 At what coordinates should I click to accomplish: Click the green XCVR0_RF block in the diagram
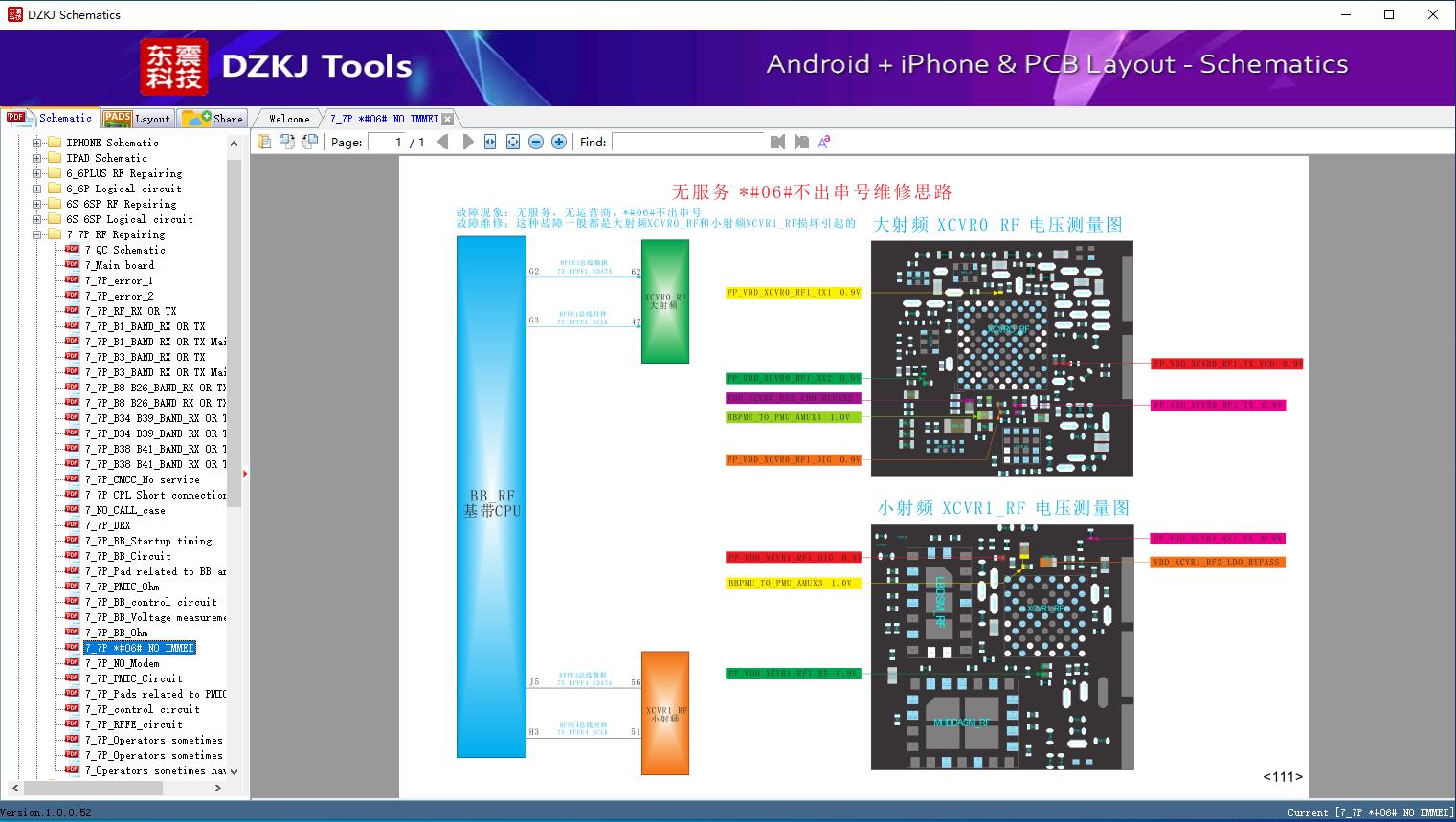[x=665, y=301]
